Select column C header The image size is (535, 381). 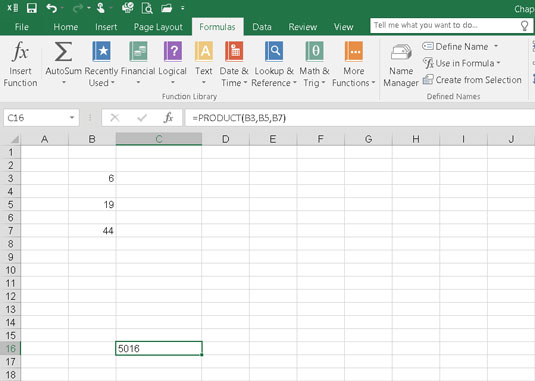159,139
